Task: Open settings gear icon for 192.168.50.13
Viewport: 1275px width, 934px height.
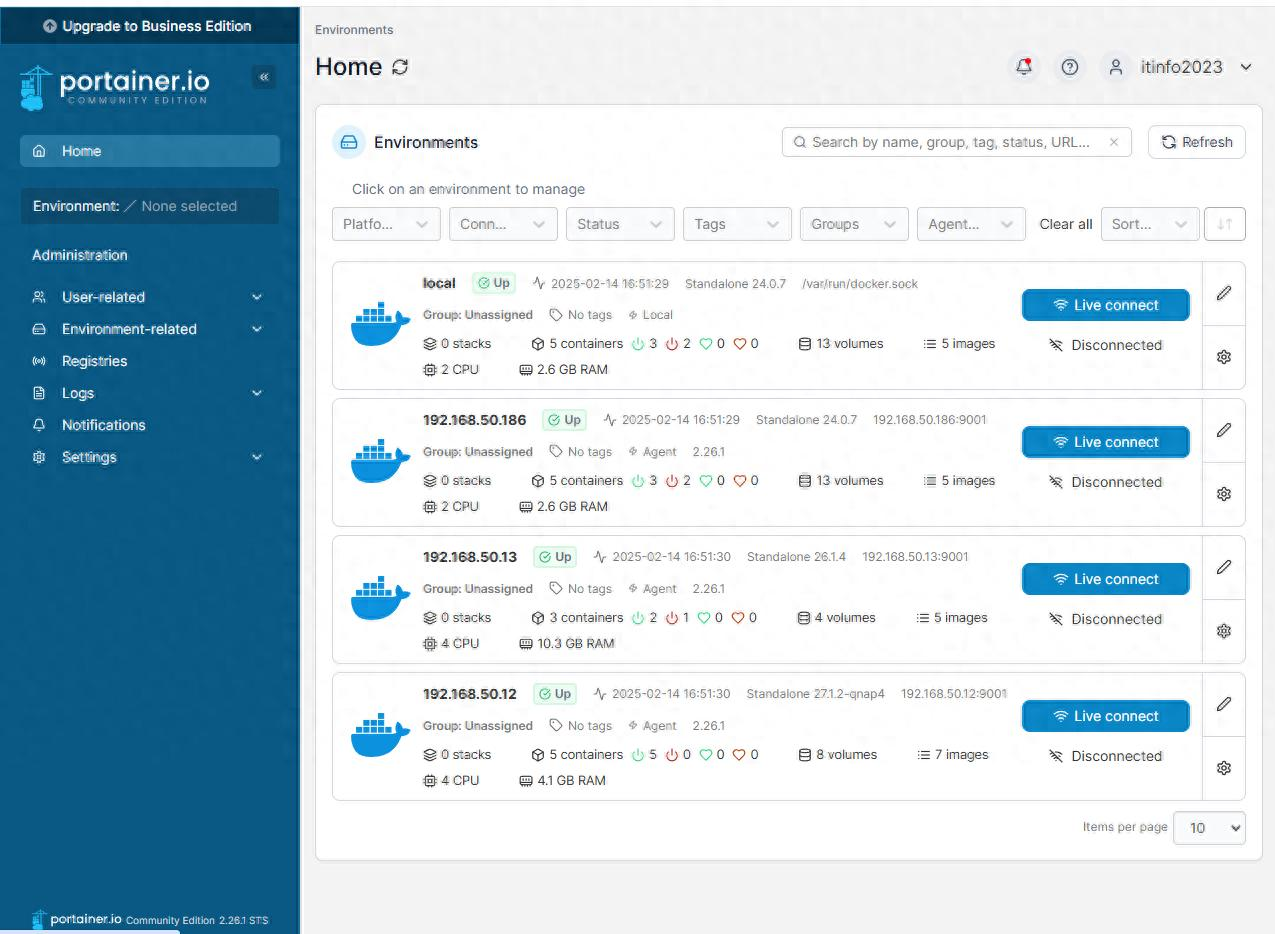Action: 1224,631
